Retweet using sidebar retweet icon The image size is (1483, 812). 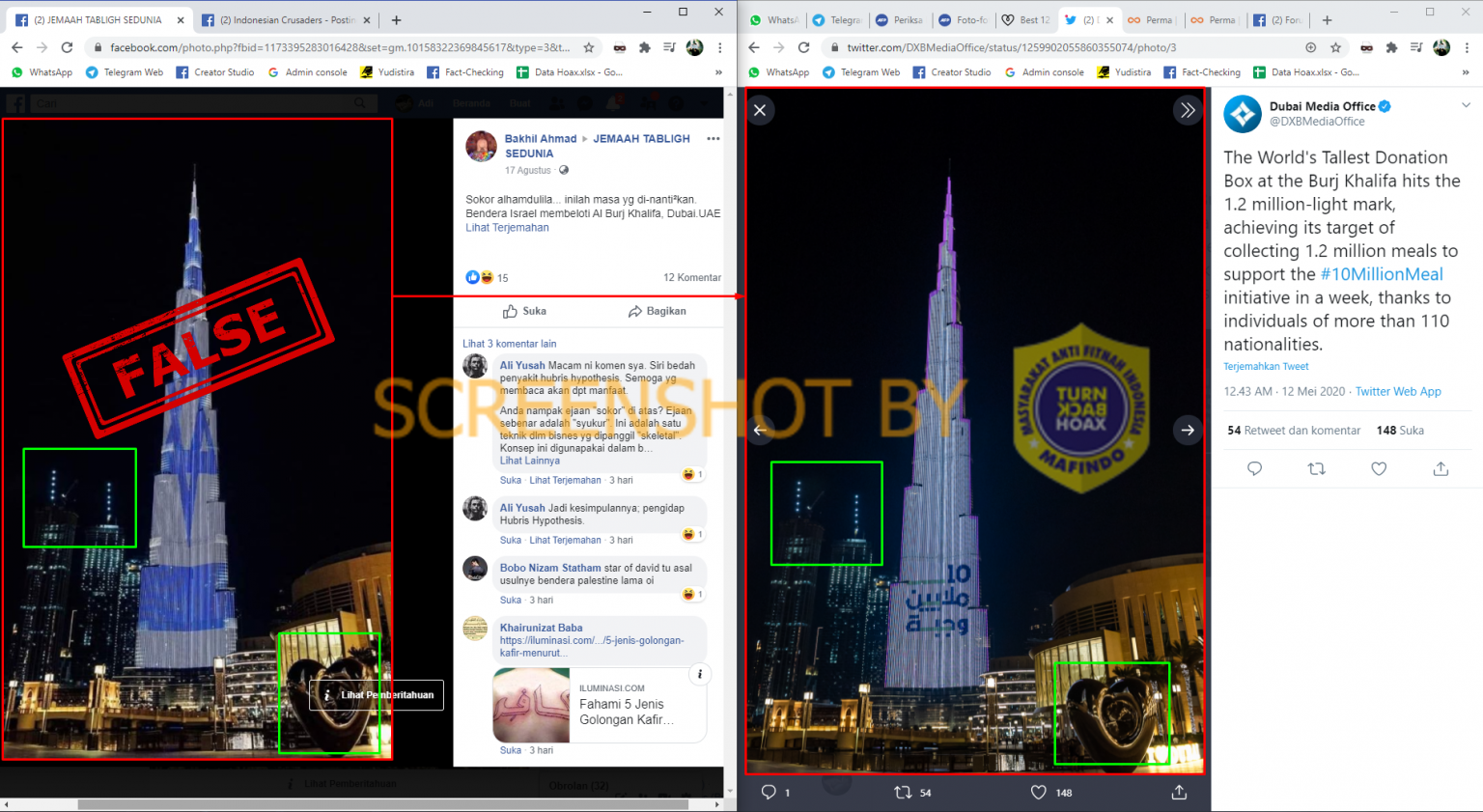click(x=1316, y=468)
